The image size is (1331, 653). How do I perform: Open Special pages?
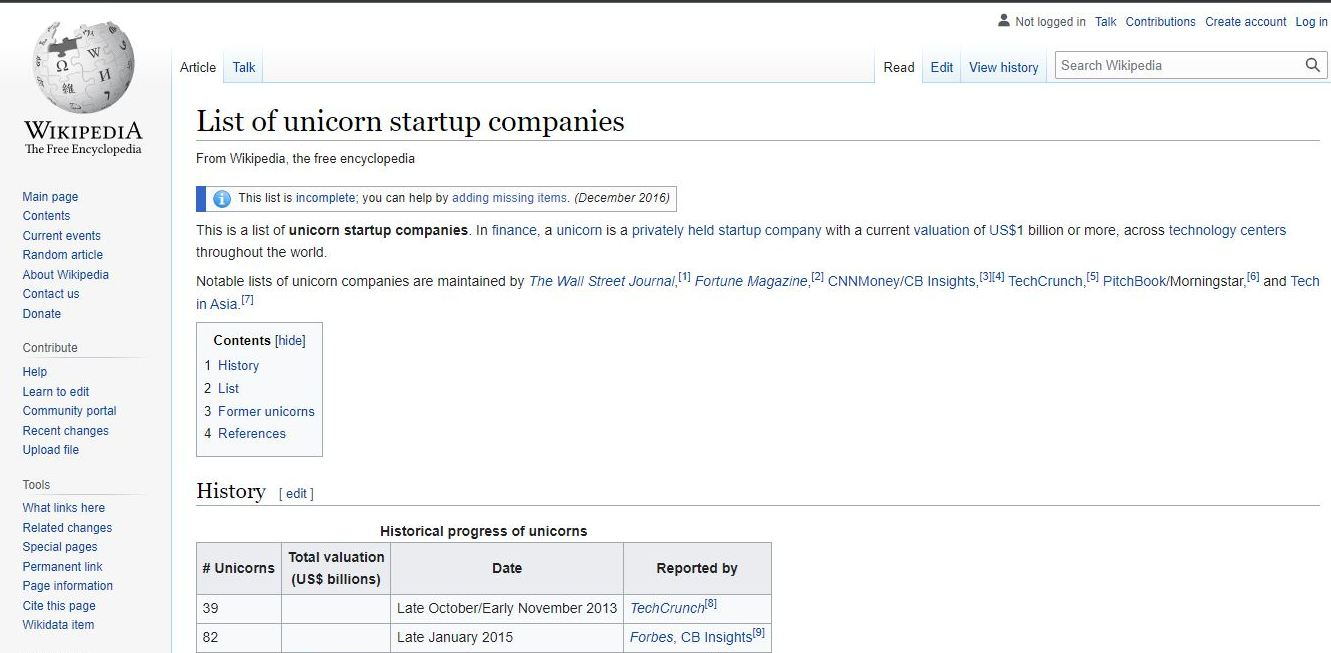pyautogui.click(x=60, y=547)
